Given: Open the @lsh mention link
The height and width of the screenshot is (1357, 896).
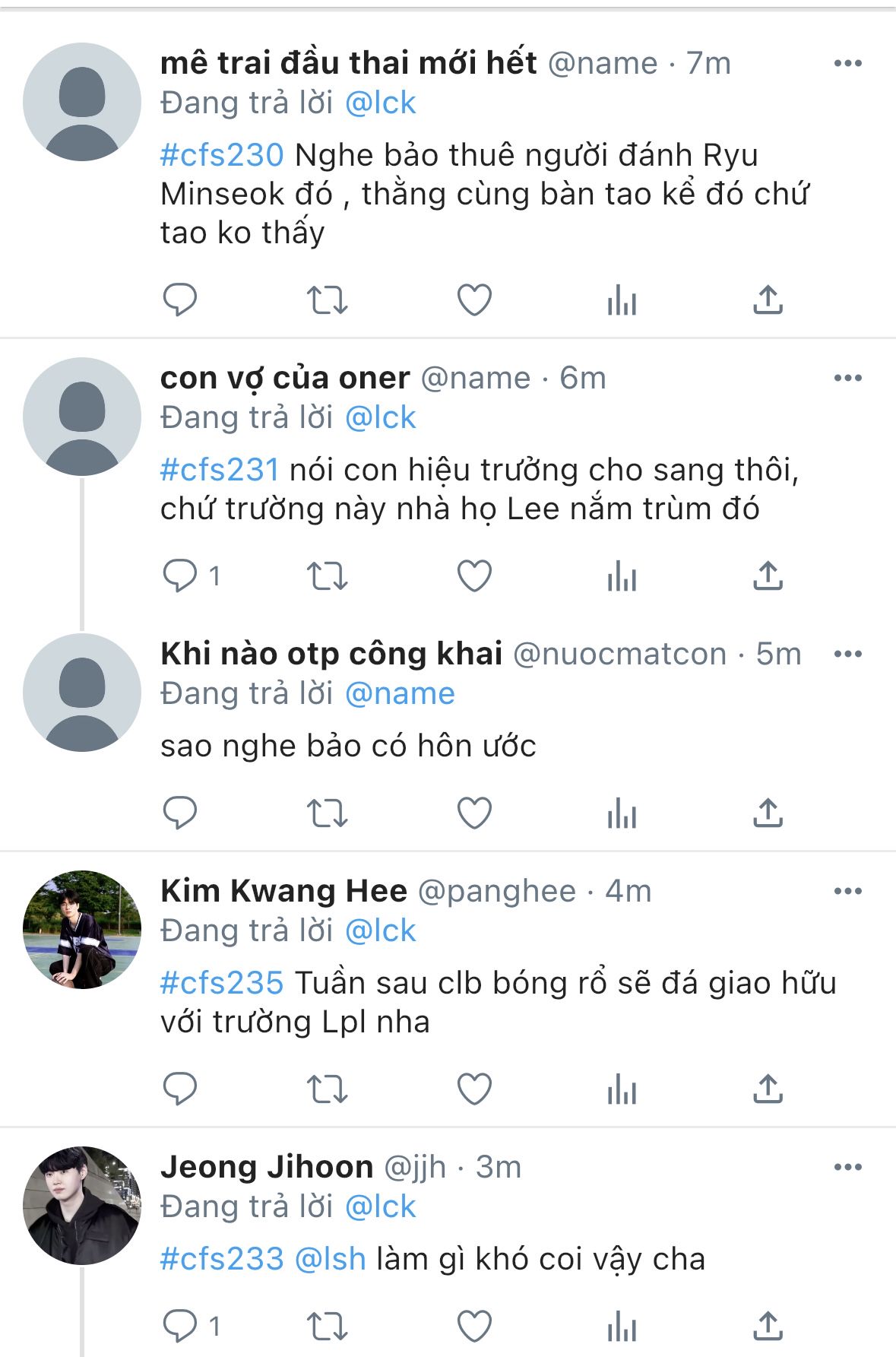Looking at the screenshot, I should pyautogui.click(x=330, y=1260).
